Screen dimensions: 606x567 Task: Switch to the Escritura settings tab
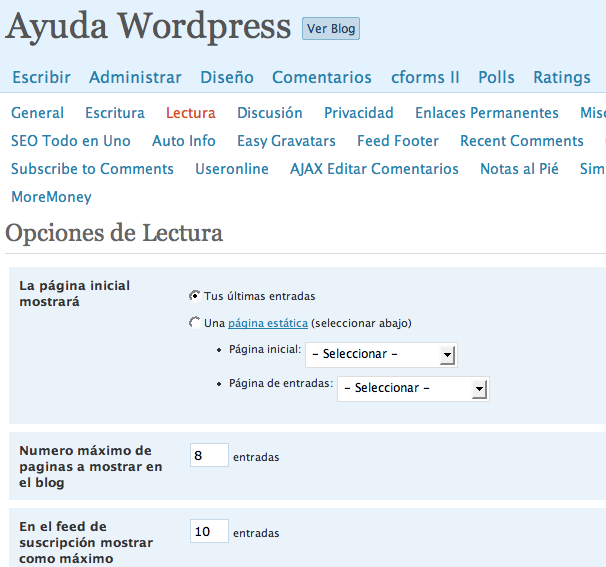point(115,113)
